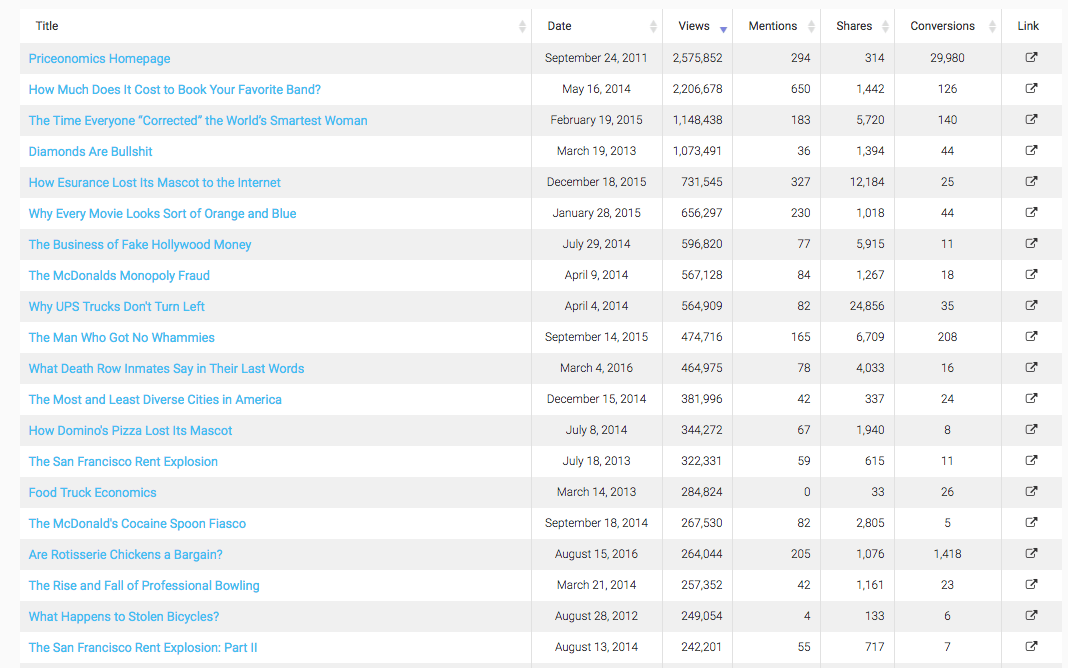This screenshot has width=1068, height=668.
Task: Open 'How Esurance Lost Its Mascot to the Internet'
Action: [155, 182]
